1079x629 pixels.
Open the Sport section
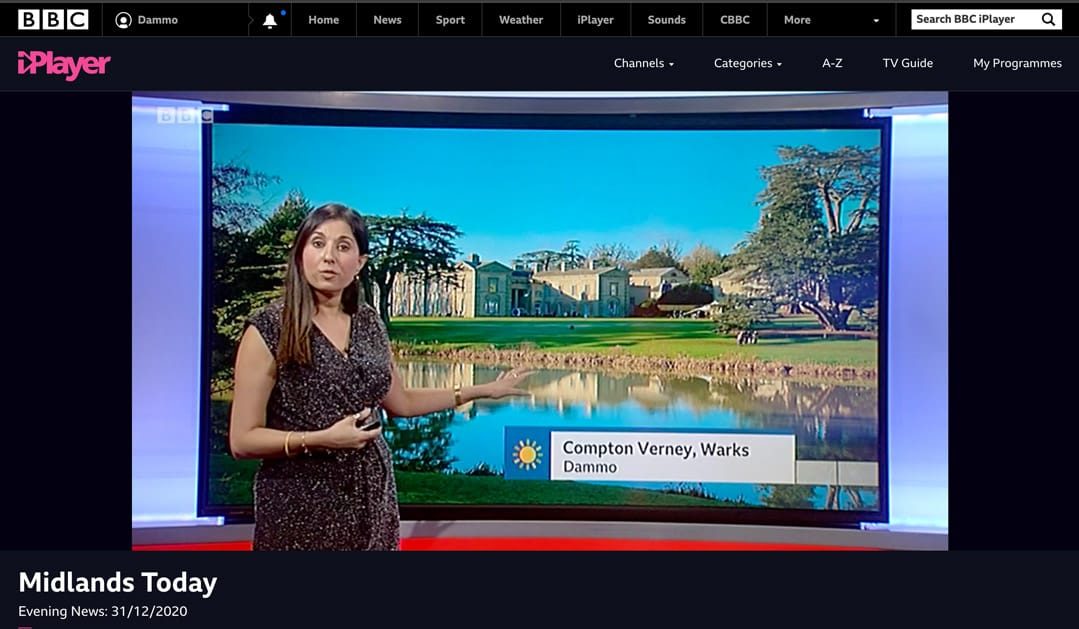450,20
